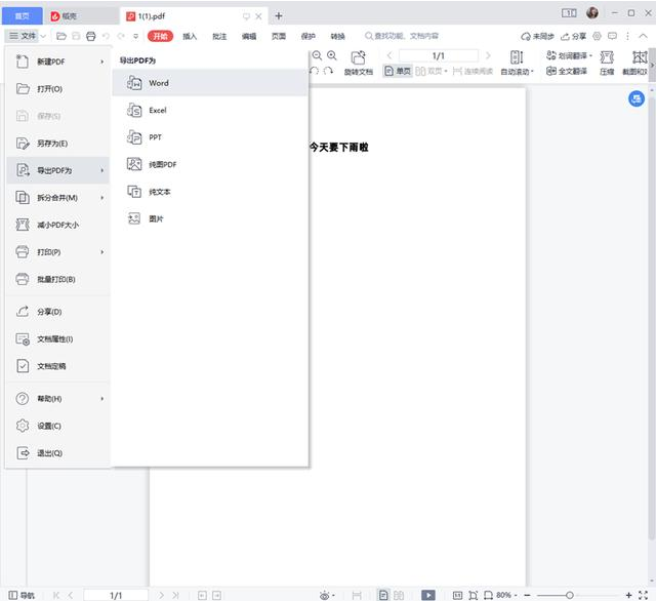This screenshot has height=603, width=657.
Task: Click the print icon in quick access bar
Action: [x=91, y=36]
